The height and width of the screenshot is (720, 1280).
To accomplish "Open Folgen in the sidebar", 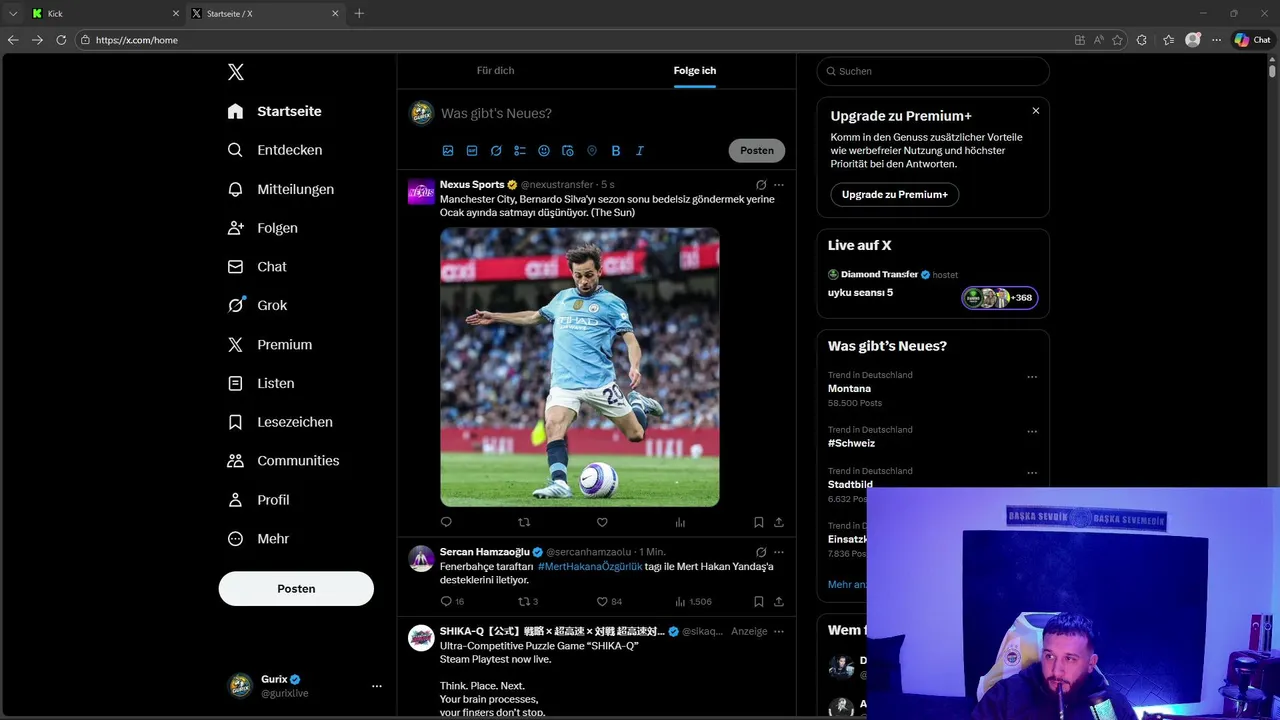I will [262, 228].
